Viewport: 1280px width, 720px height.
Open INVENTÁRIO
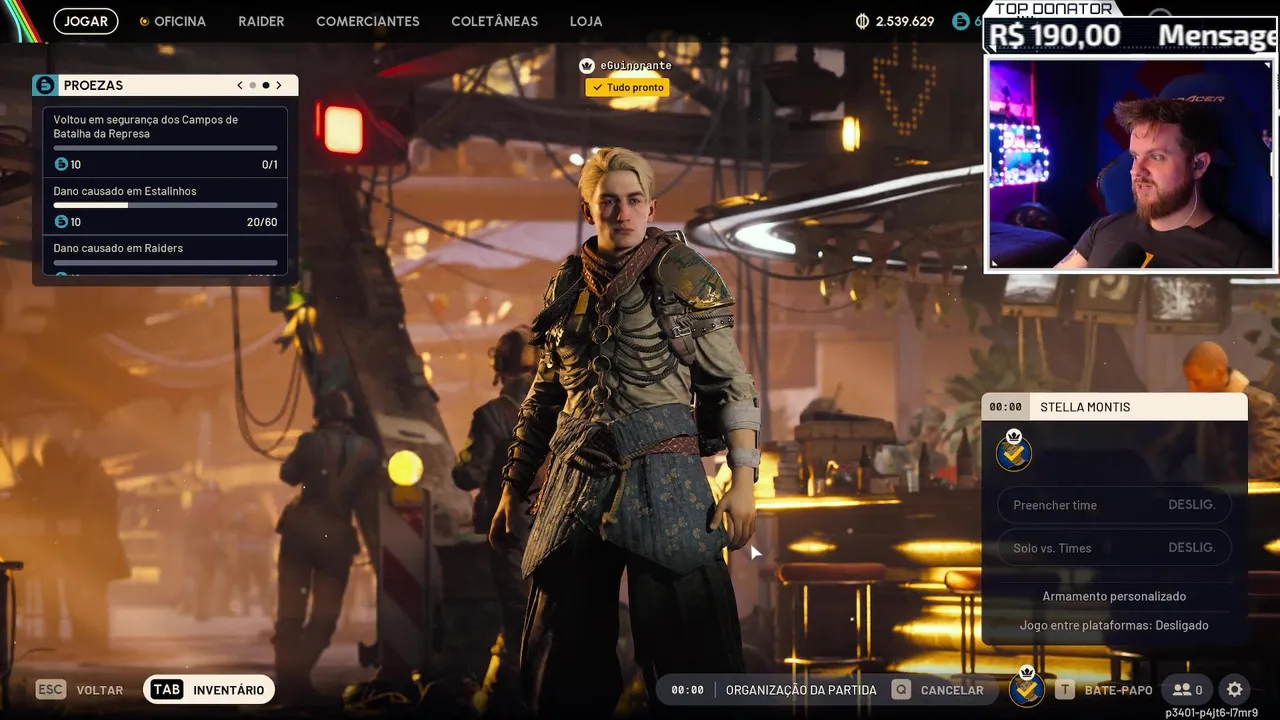pyautogui.click(x=229, y=690)
